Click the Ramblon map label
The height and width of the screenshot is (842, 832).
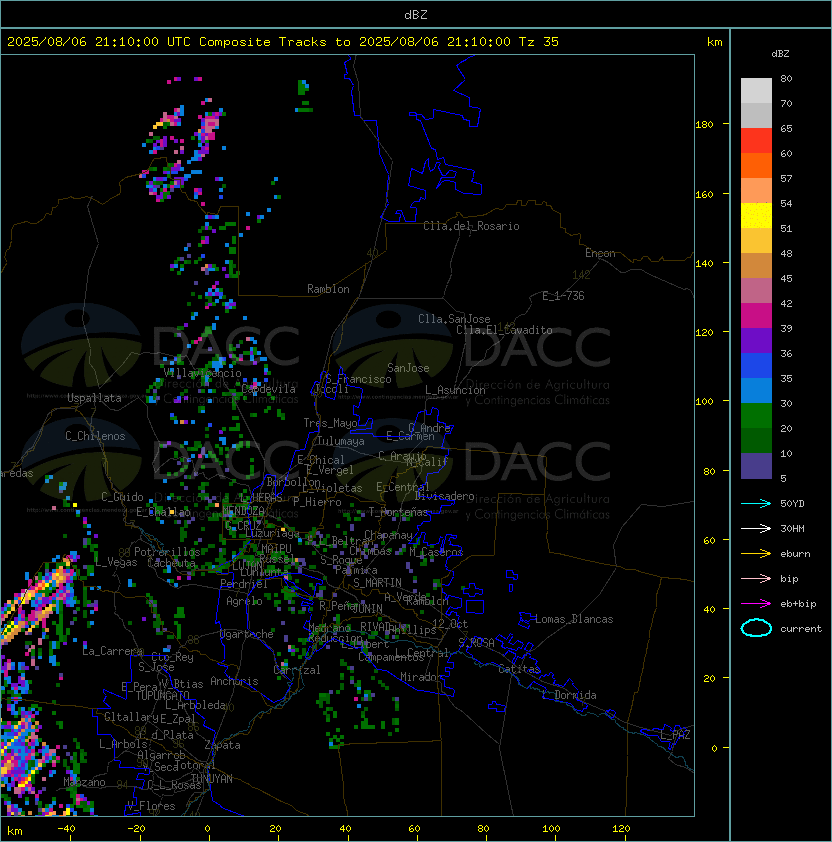pos(328,289)
